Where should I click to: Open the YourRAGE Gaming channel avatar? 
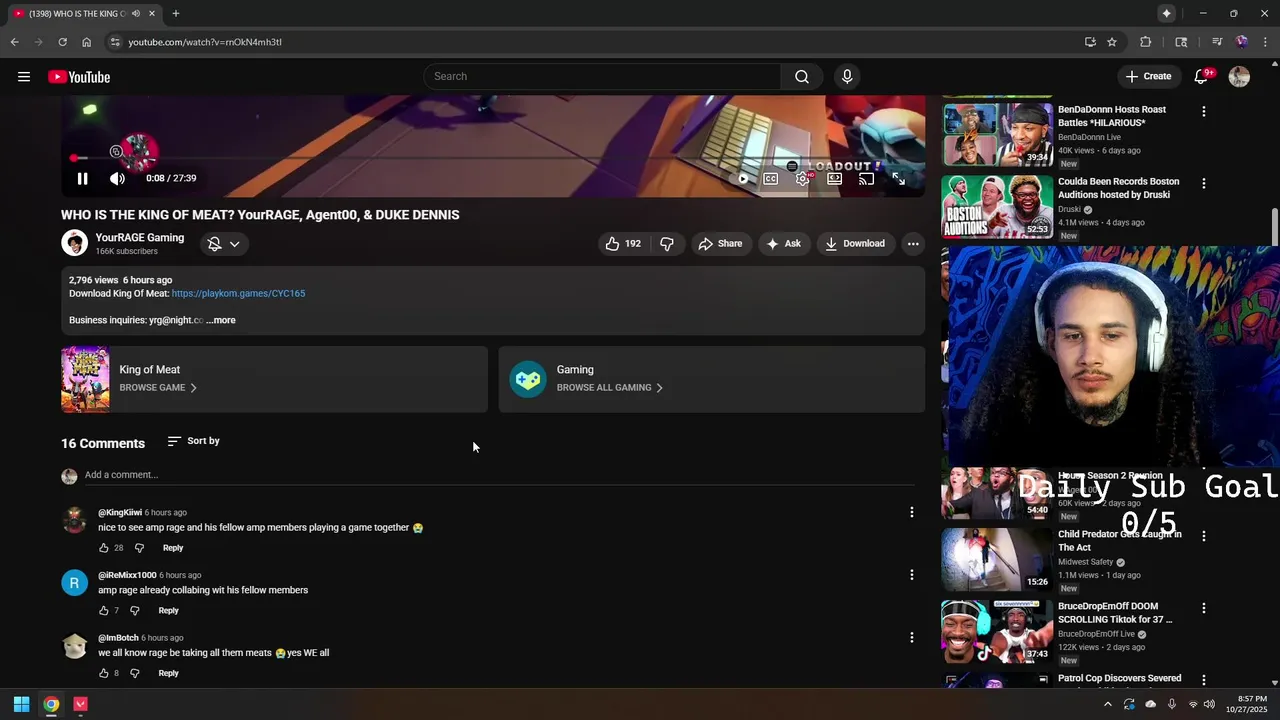pos(74,243)
